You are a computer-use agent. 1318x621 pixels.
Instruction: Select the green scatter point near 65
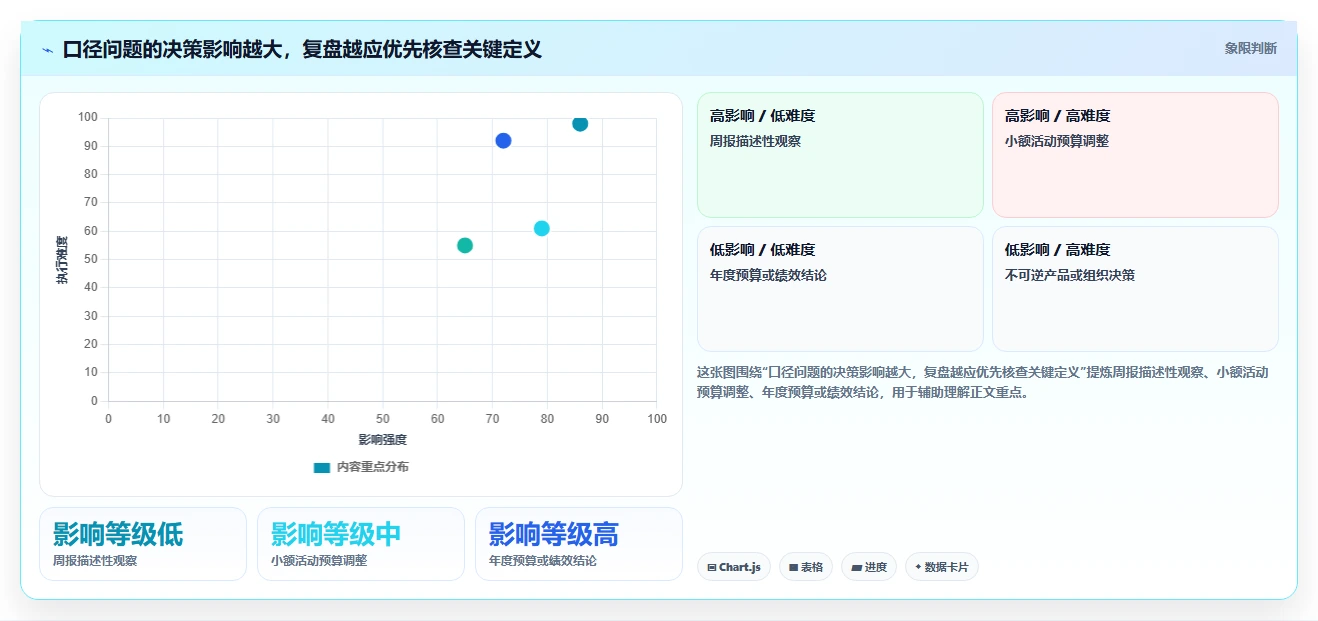coord(465,246)
